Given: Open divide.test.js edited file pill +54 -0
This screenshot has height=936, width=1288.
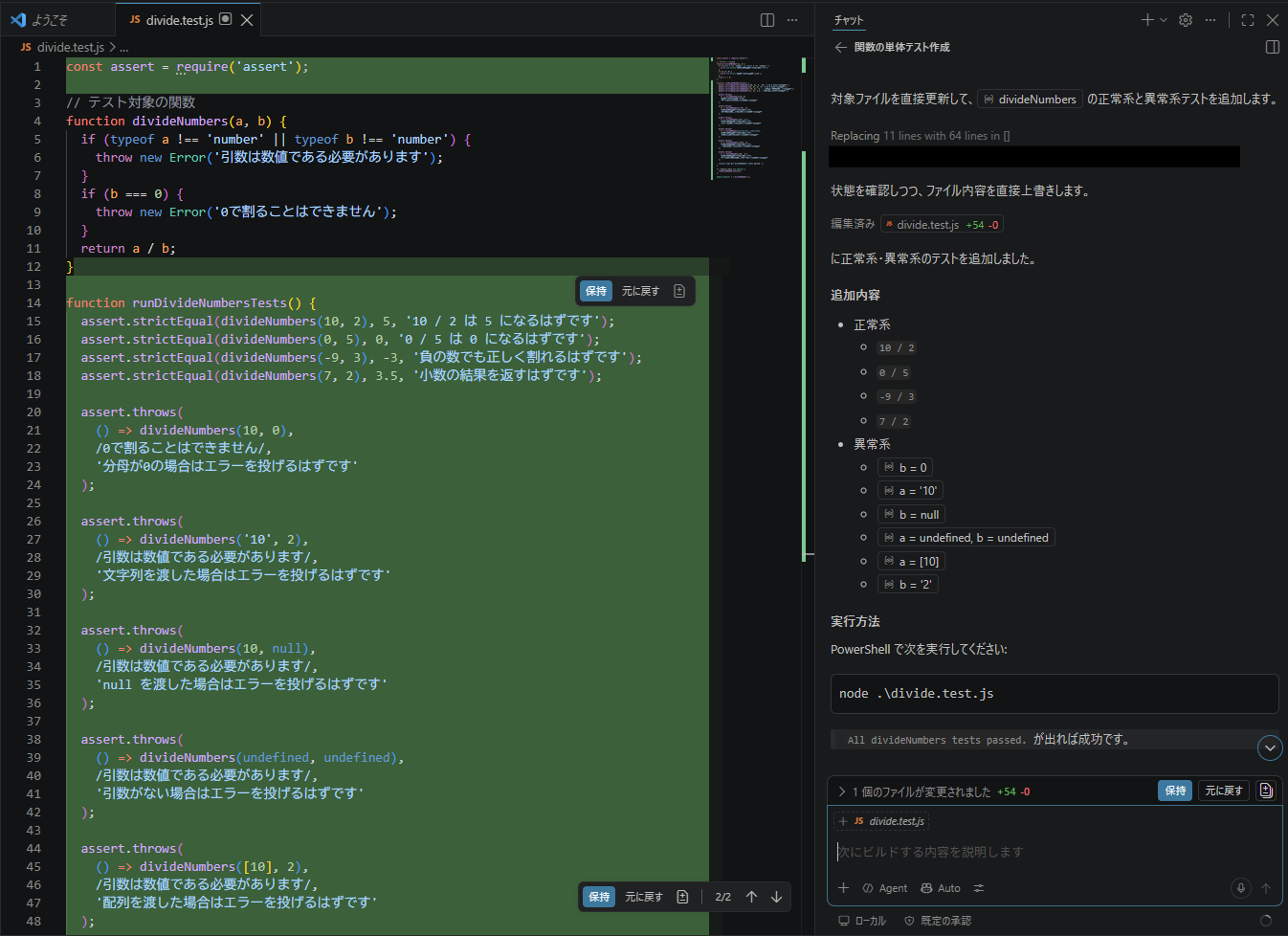Looking at the screenshot, I should 942,225.
